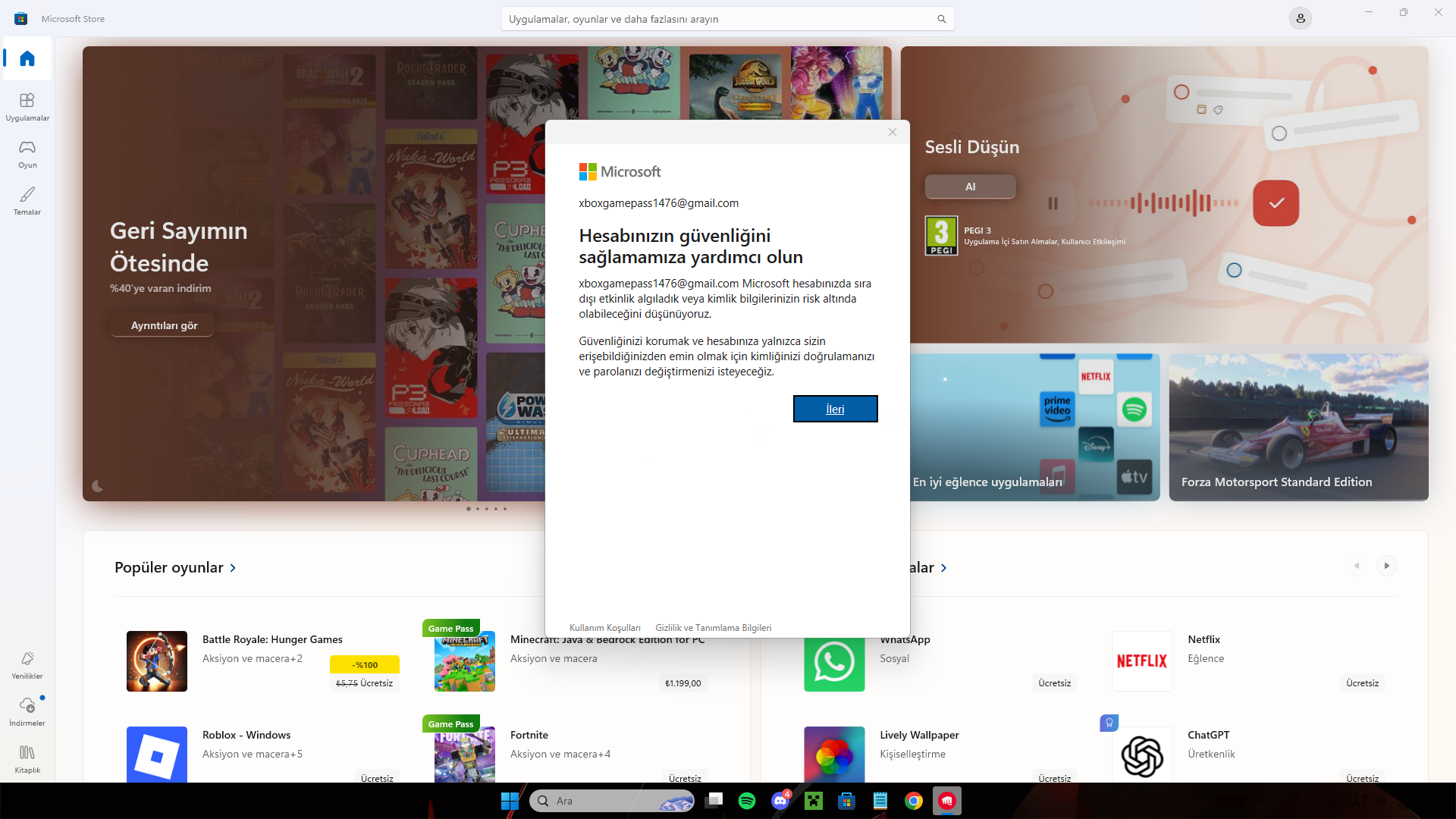This screenshot has width=1456, height=819.
Task: Click the PEGI 3 rating badge
Action: [x=941, y=236]
